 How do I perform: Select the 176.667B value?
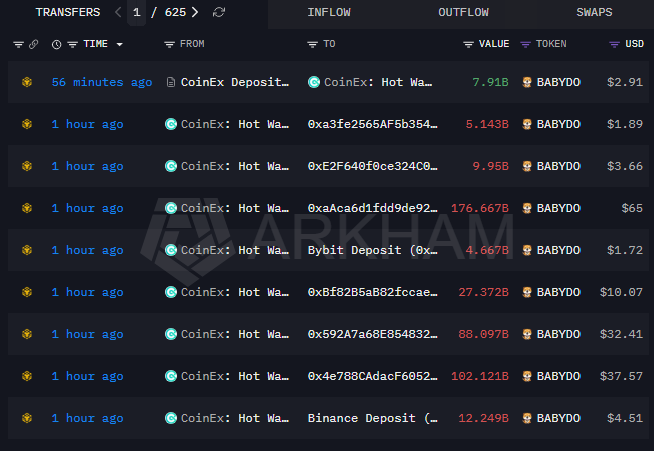pos(480,208)
